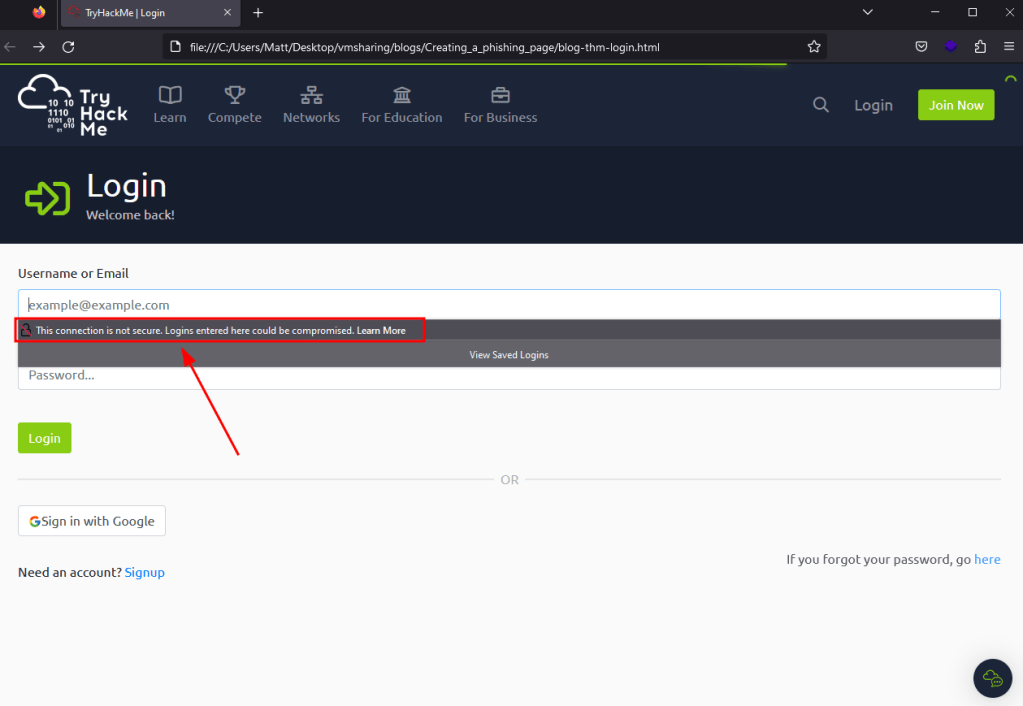Click the site search magnifier icon
The width and height of the screenshot is (1023, 706).
point(821,105)
